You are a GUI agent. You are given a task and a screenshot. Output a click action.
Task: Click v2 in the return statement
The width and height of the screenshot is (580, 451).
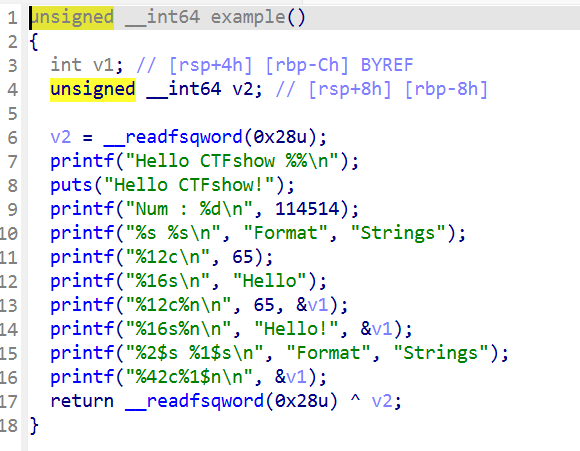(382, 401)
